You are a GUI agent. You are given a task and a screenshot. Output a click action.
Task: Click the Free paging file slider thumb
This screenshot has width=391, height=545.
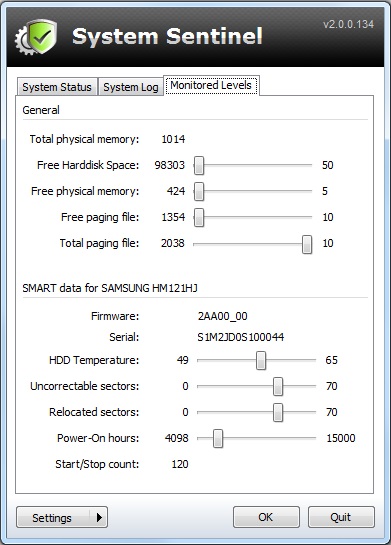(199, 217)
